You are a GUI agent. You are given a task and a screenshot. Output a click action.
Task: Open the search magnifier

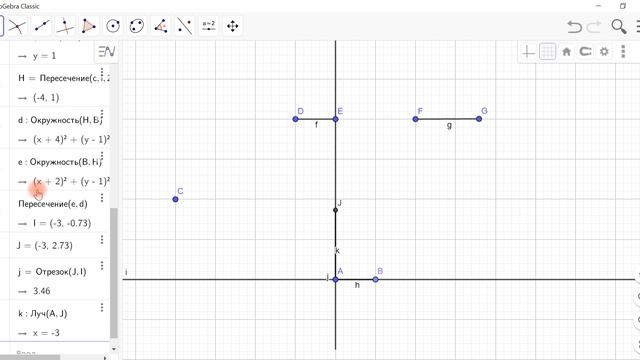[618, 27]
